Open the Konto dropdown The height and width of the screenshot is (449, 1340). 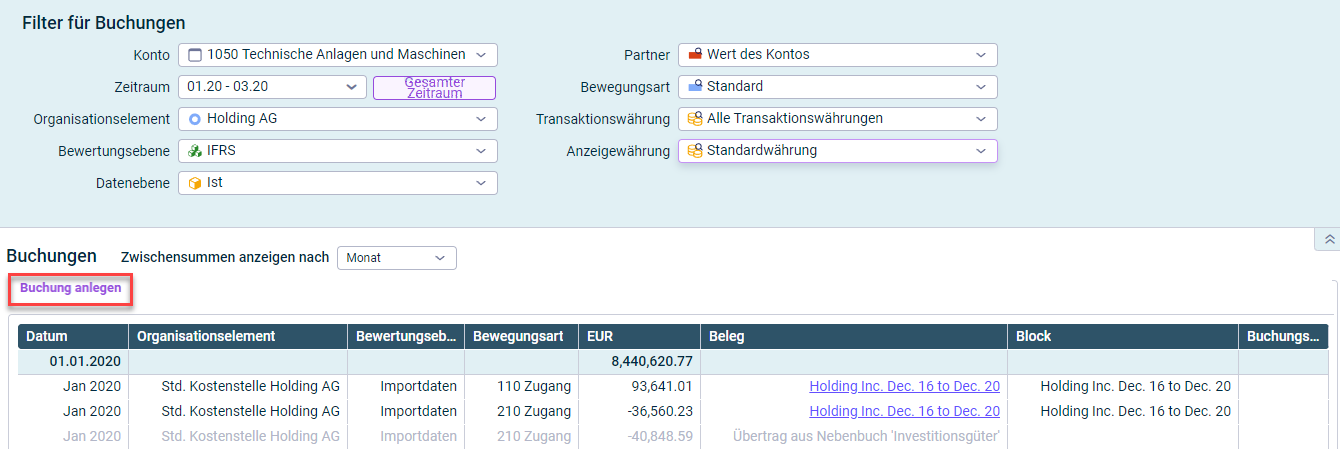click(x=481, y=55)
